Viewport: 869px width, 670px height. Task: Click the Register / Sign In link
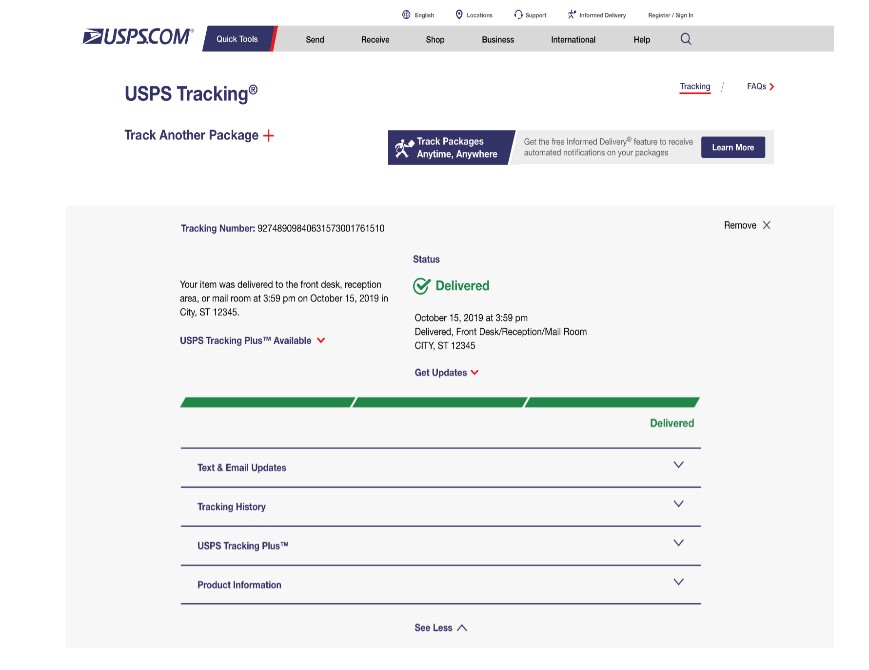click(x=671, y=15)
